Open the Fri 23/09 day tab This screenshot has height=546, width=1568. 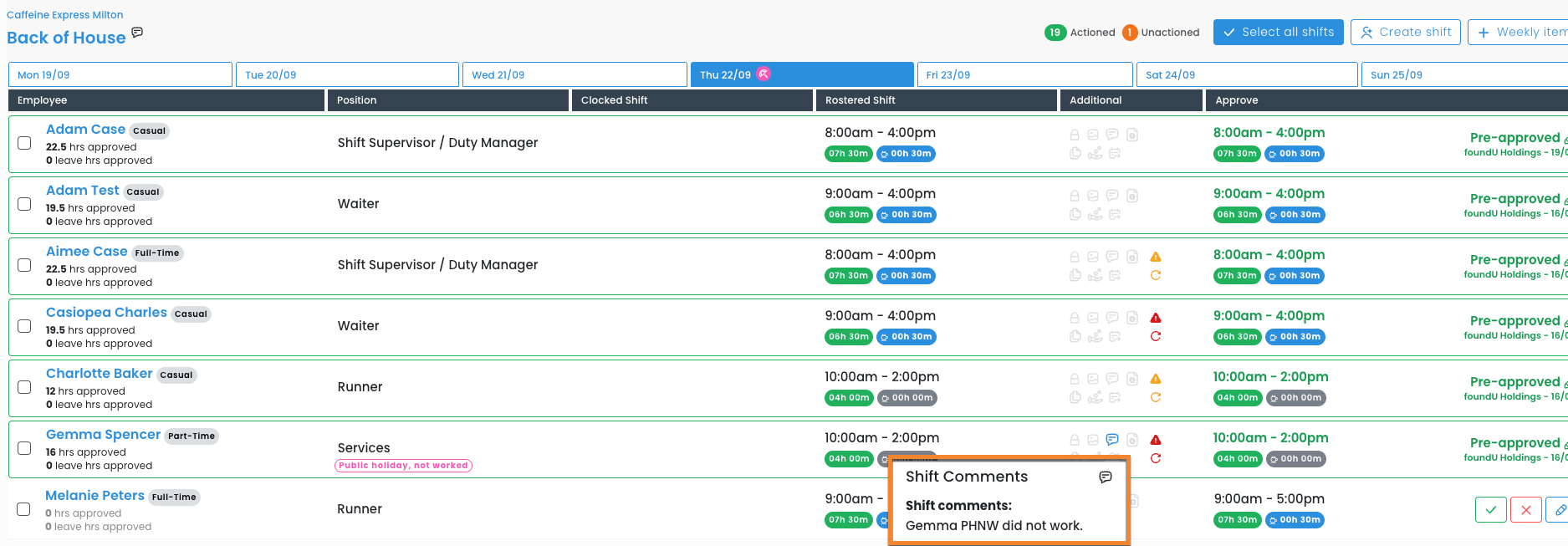[x=1024, y=74]
